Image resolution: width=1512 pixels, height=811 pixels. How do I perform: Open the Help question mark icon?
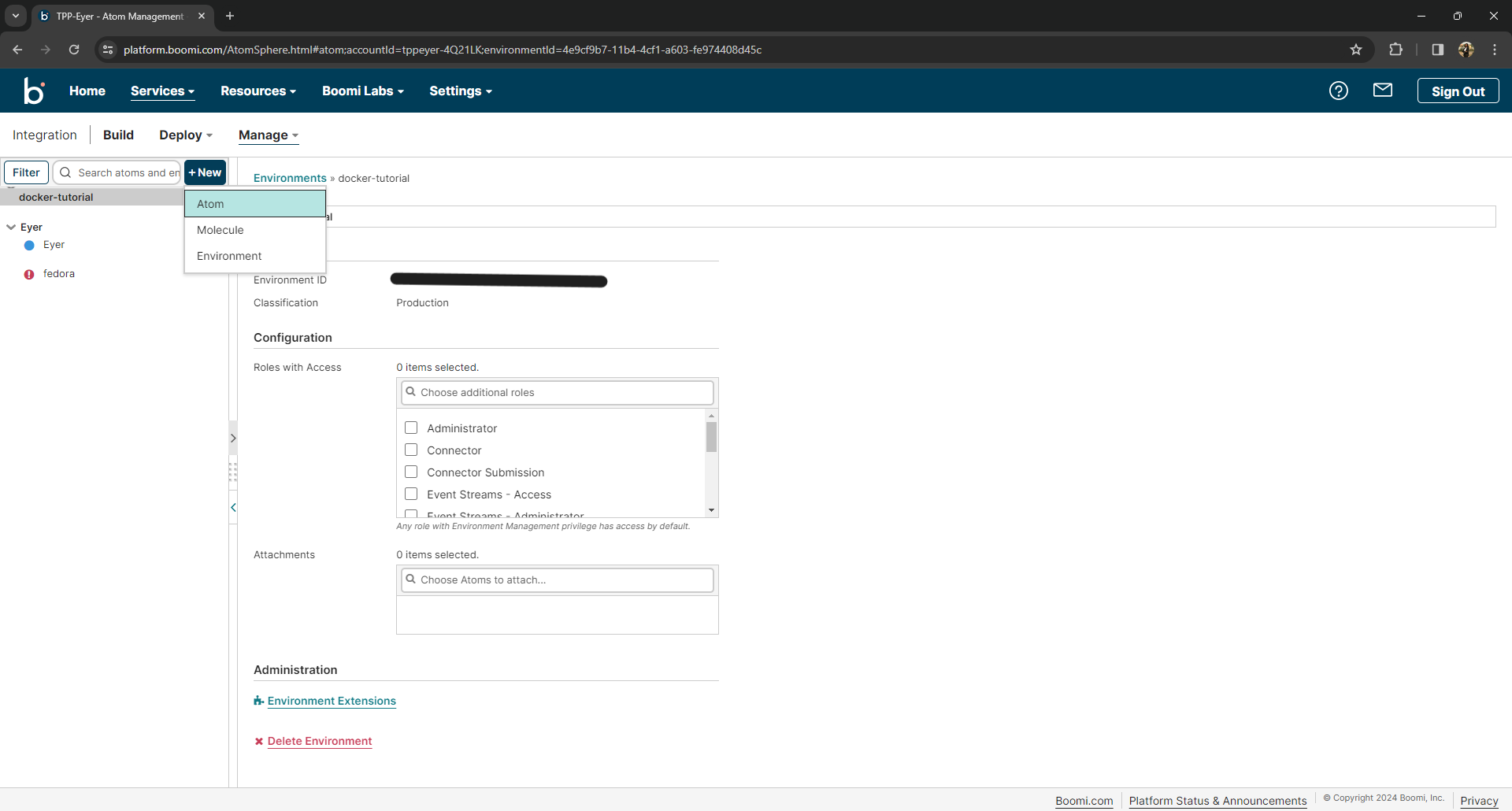point(1339,91)
